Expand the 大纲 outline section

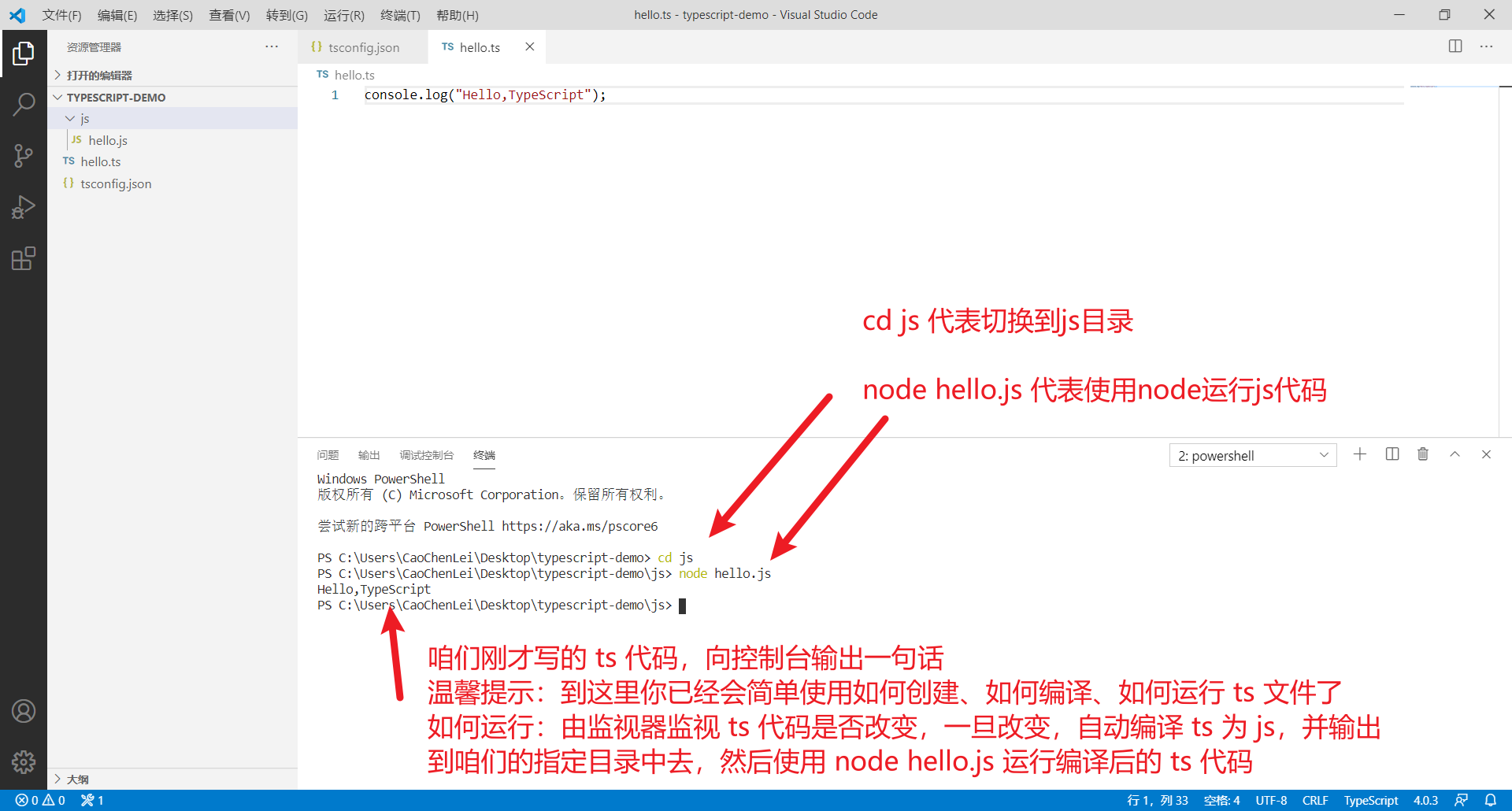point(172,779)
